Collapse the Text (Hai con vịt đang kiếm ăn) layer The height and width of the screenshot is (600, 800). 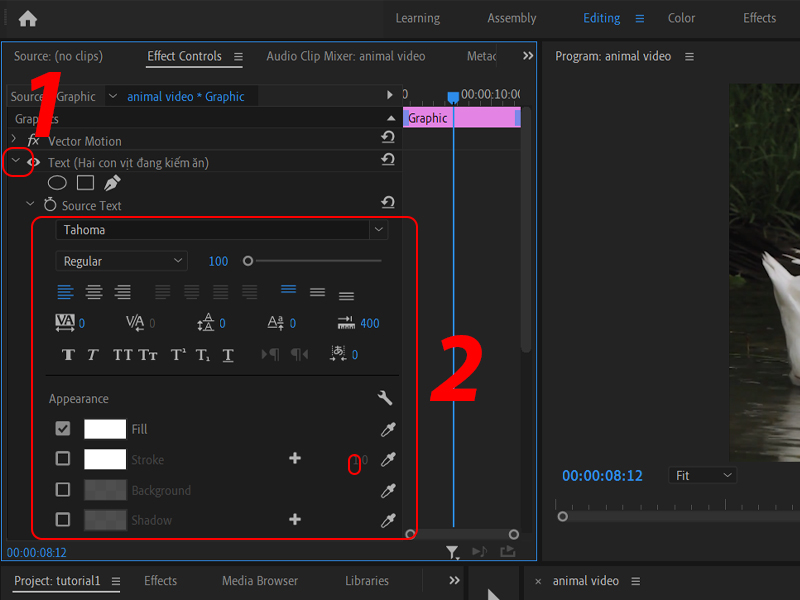(x=15, y=161)
